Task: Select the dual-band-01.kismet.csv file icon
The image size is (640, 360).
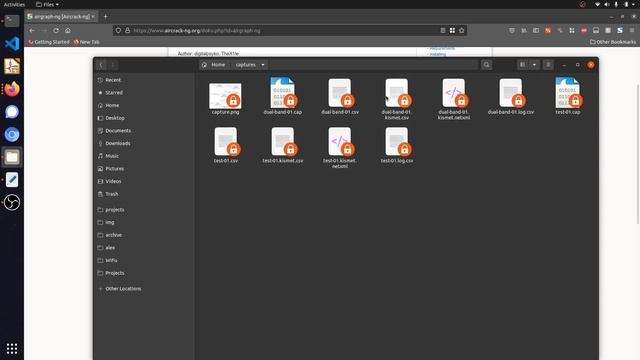Action: [x=397, y=93]
